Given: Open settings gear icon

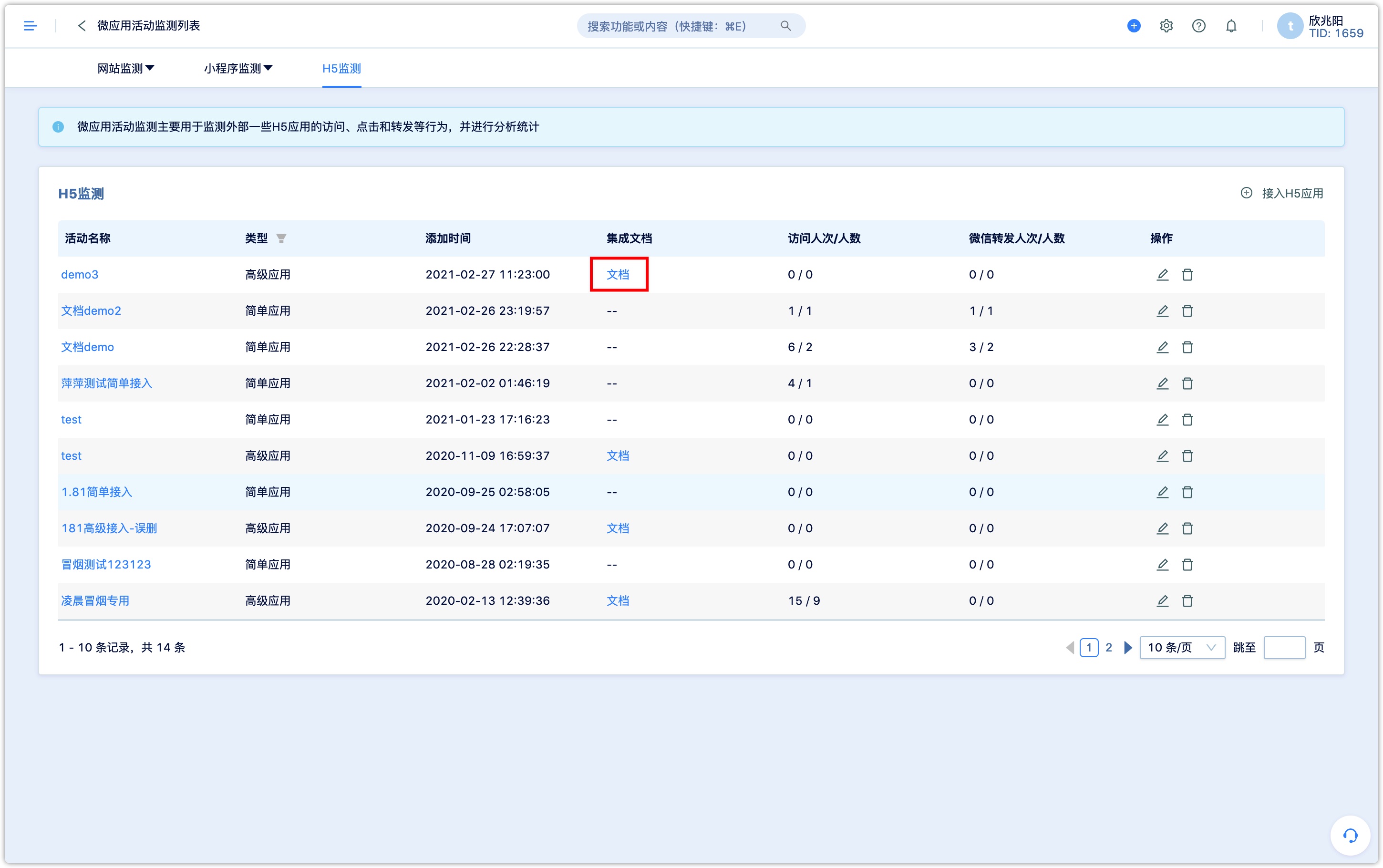Looking at the screenshot, I should (1166, 26).
